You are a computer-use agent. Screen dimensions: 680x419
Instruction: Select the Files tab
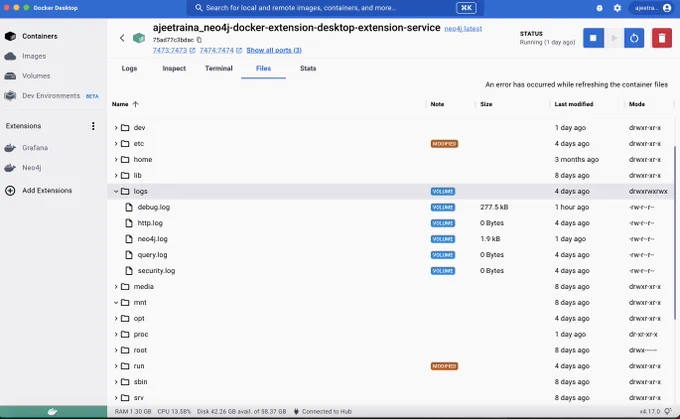coord(263,69)
